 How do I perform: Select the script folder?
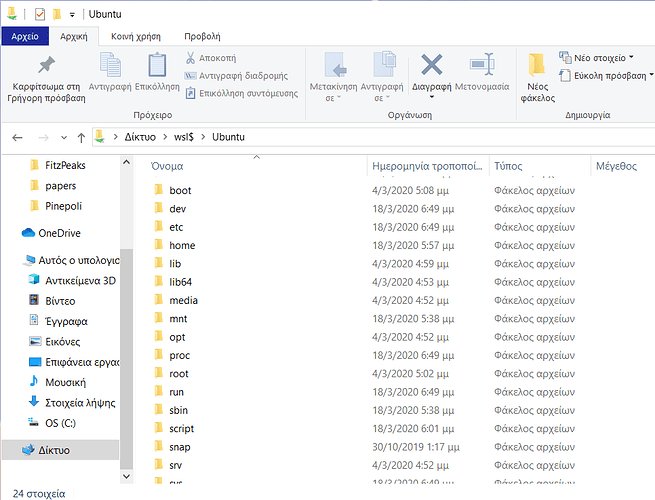point(181,429)
